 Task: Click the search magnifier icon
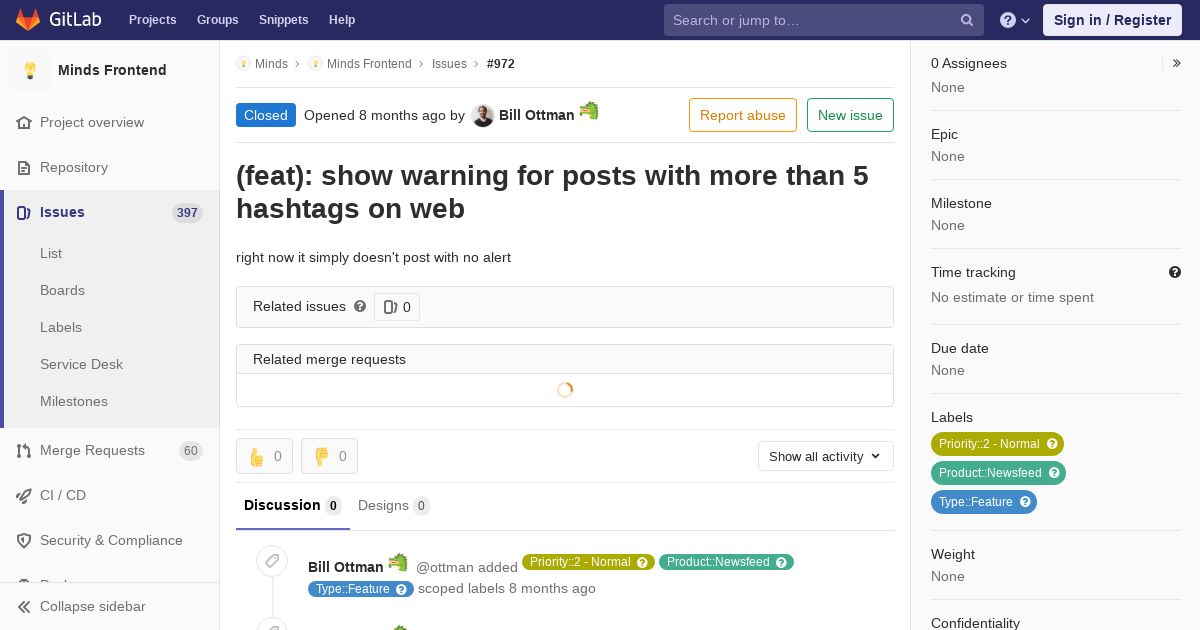967,20
